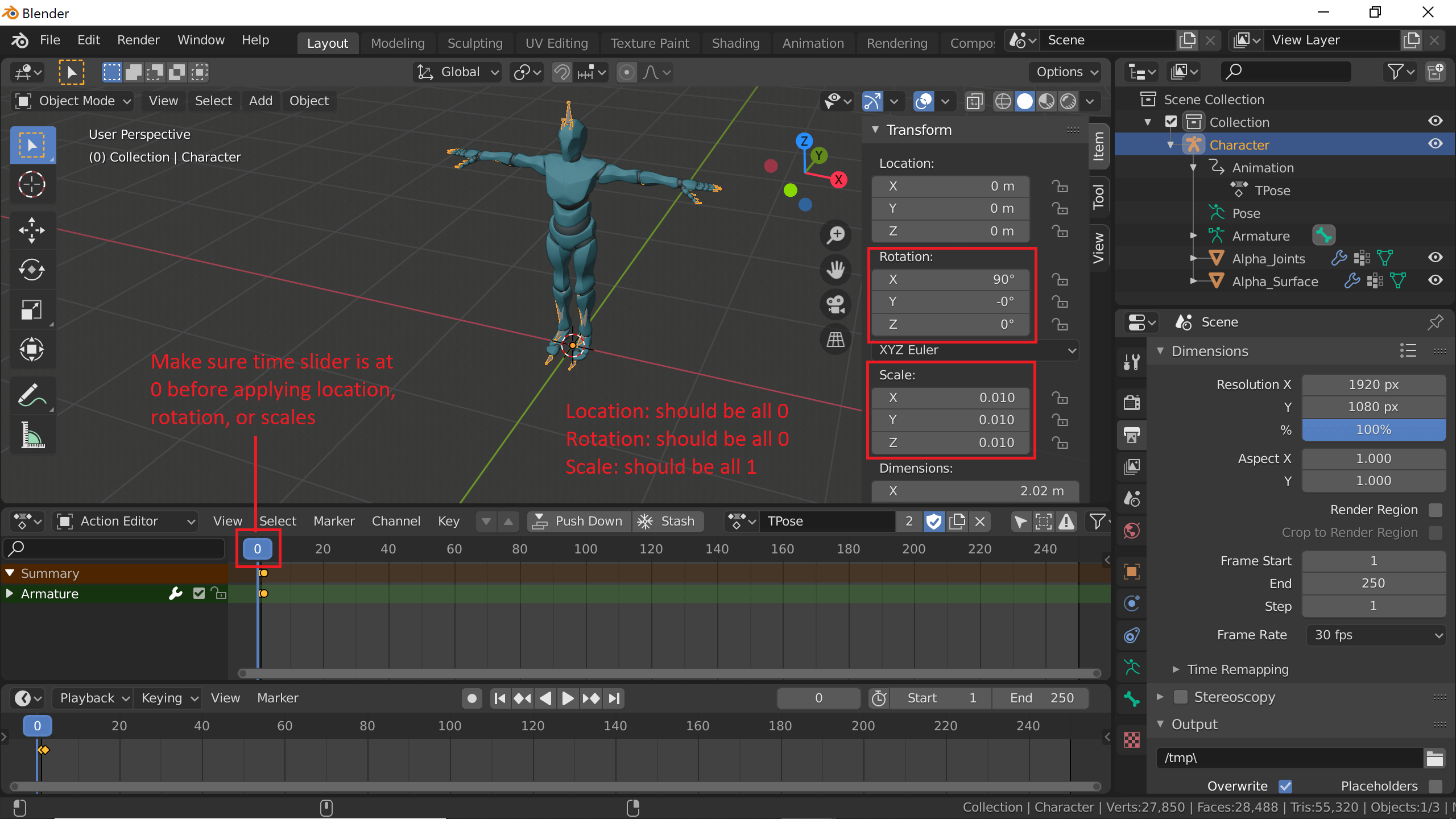
Task: Hide Alpha_Joints with its eye icon
Action: 1436,258
